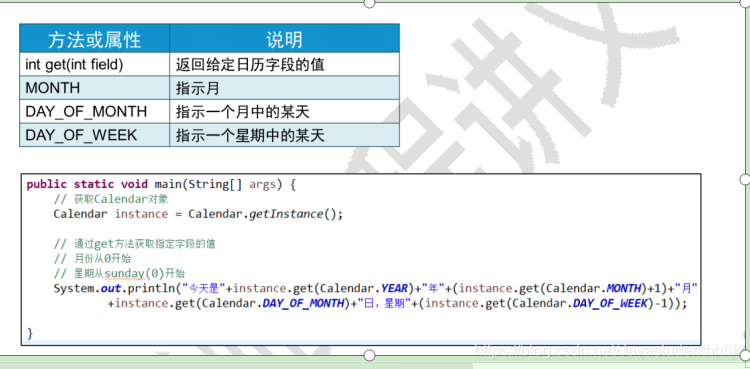Click the 'Calendar.getInstance()' code line
Image resolution: width=750 pixels, height=369 pixels.
[198, 214]
